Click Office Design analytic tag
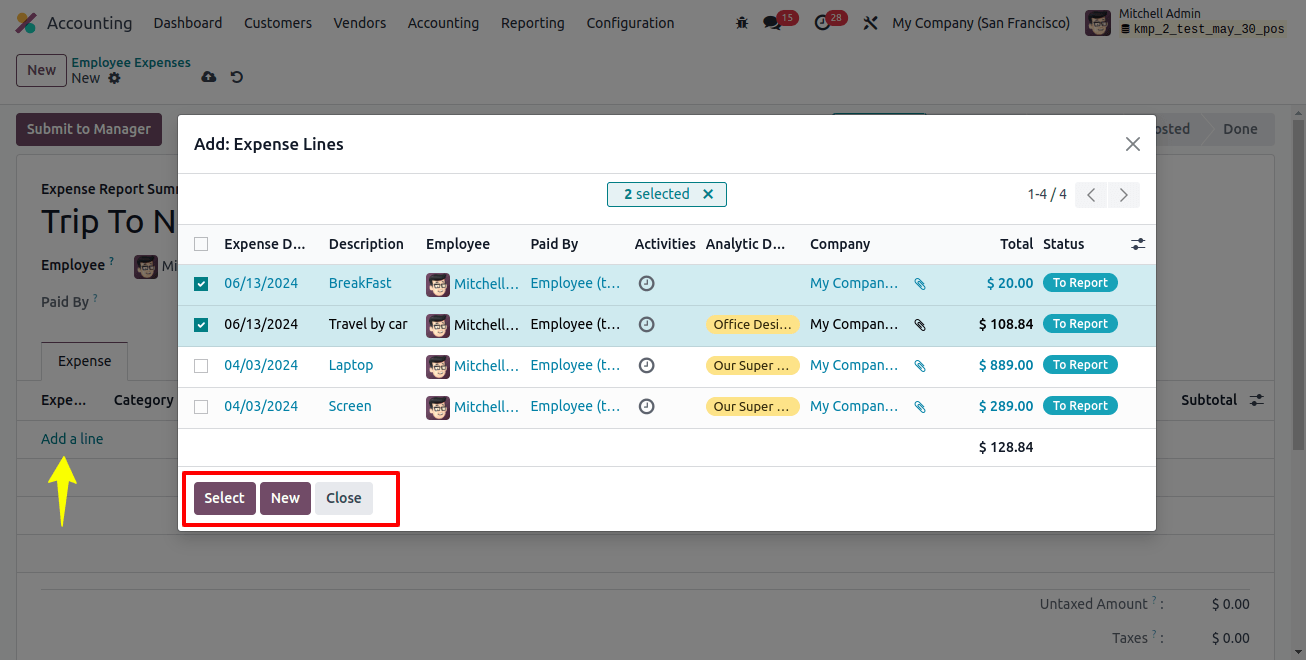Screen dimensions: 1306x660 coord(752,324)
